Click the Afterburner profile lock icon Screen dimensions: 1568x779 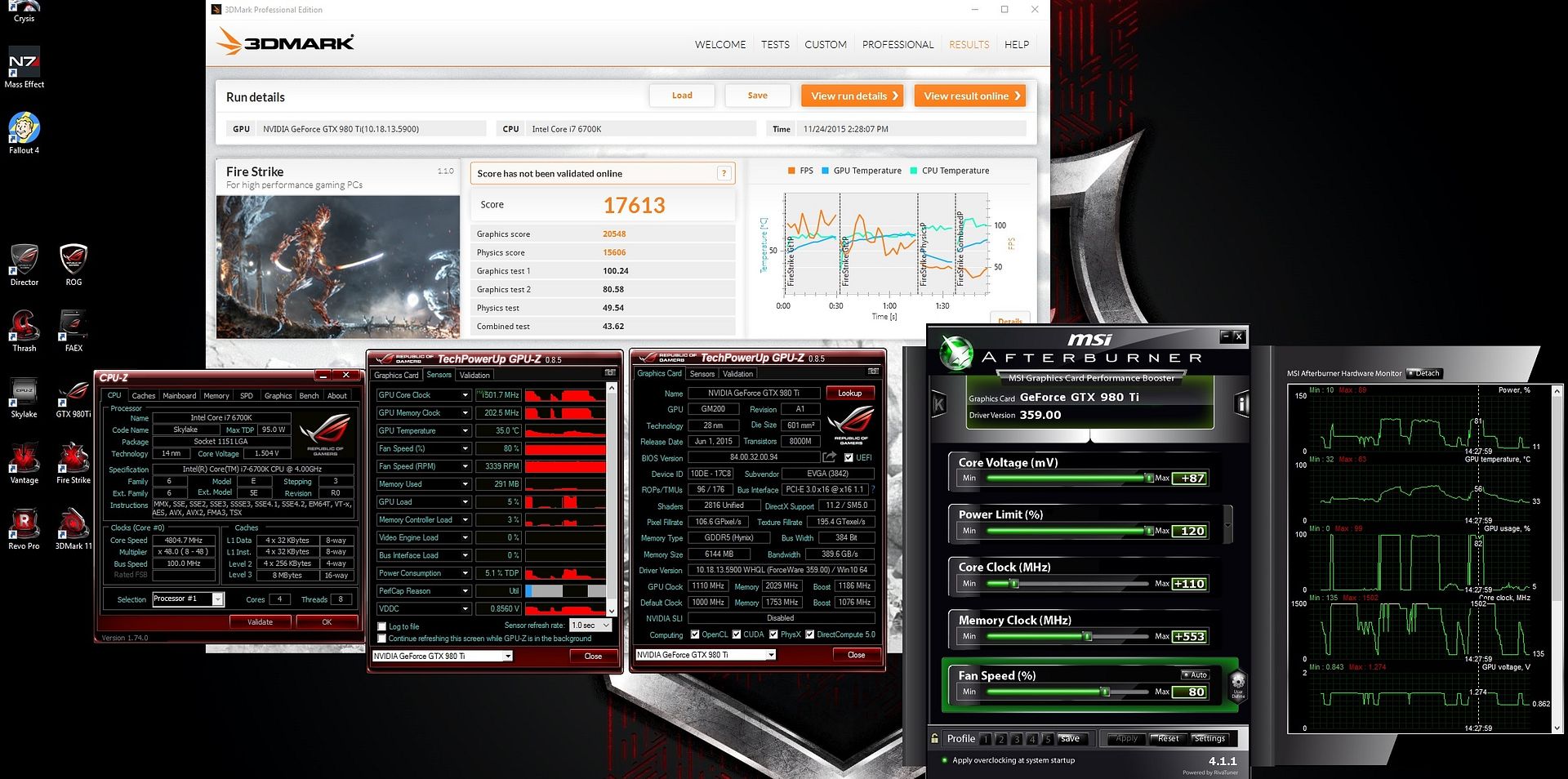tap(935, 738)
